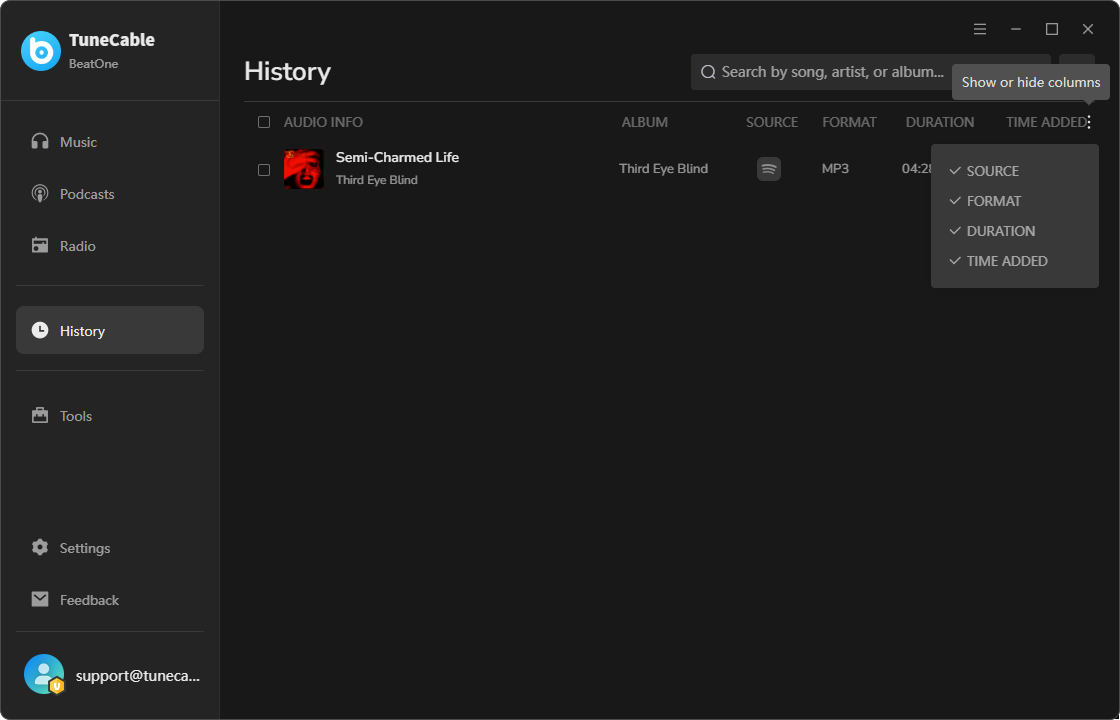Click the History page heading
1120x720 pixels.
287,72
